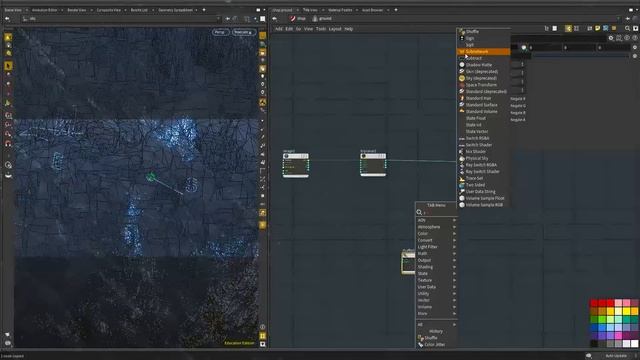Click the ground path breadcrumb

pyautogui.click(x=322, y=18)
